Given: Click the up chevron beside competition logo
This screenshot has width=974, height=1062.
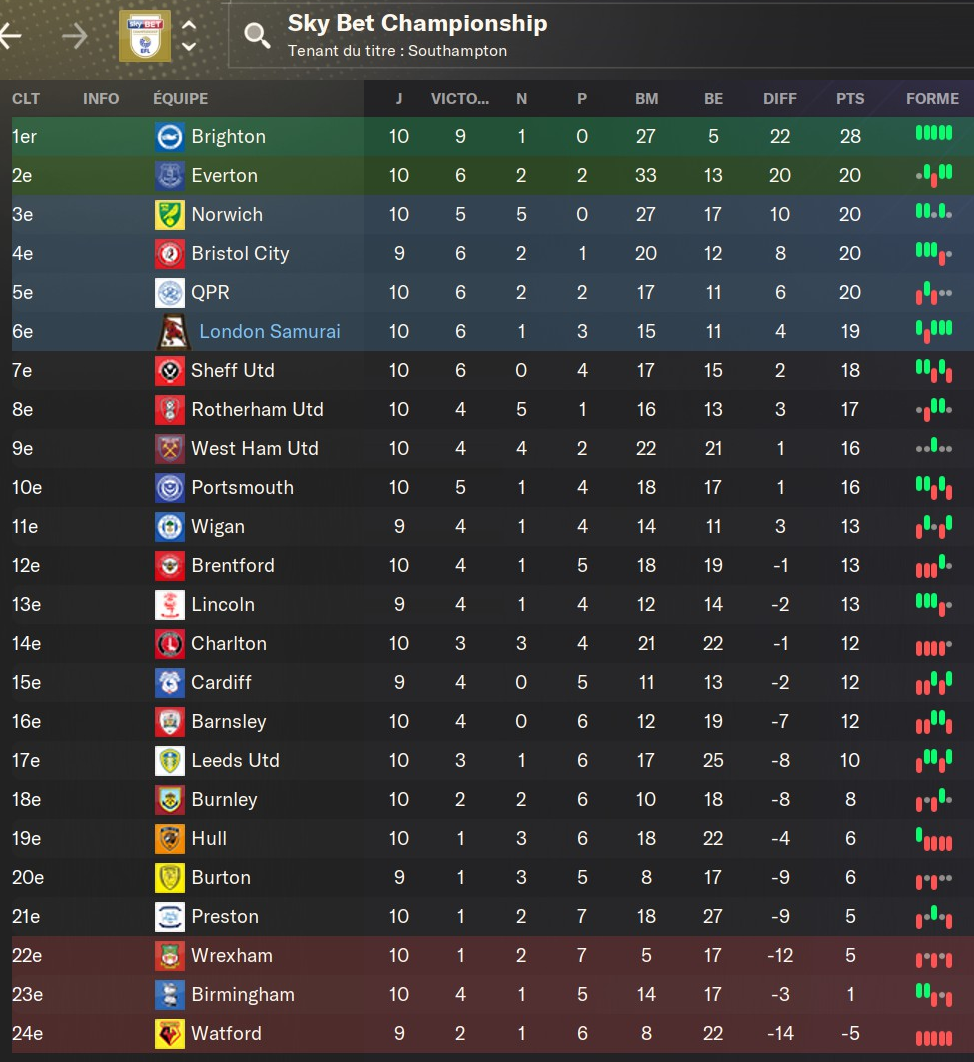Looking at the screenshot, I should 188,26.
